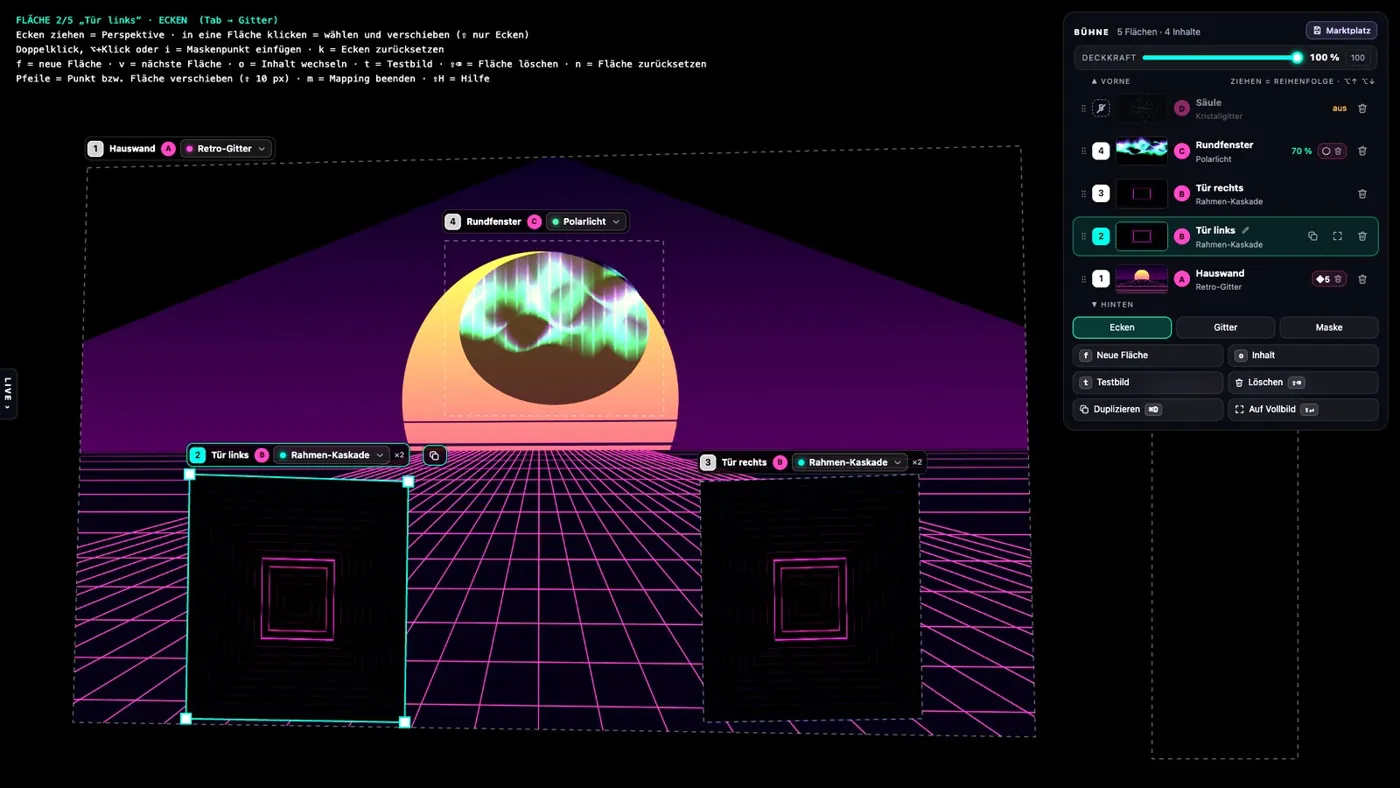1400x788 pixels.
Task: Click the number 1 badge in the Hauswand list row
Action: click(1101, 279)
